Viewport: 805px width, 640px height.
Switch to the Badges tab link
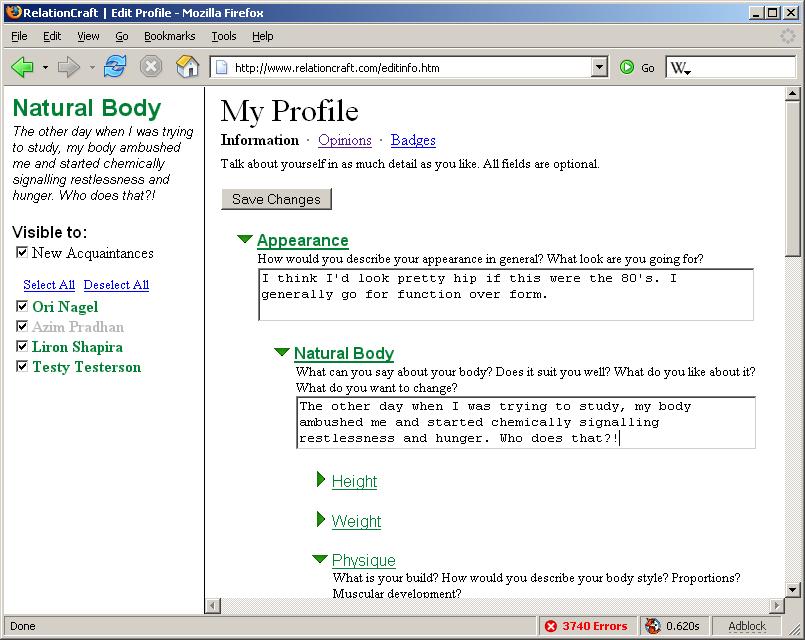pyautogui.click(x=413, y=140)
